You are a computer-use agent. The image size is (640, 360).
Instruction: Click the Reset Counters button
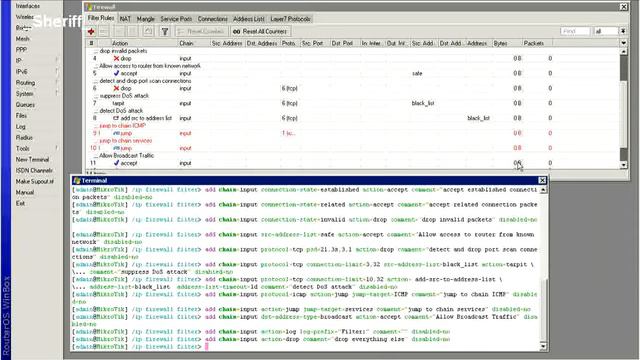[x=202, y=31]
